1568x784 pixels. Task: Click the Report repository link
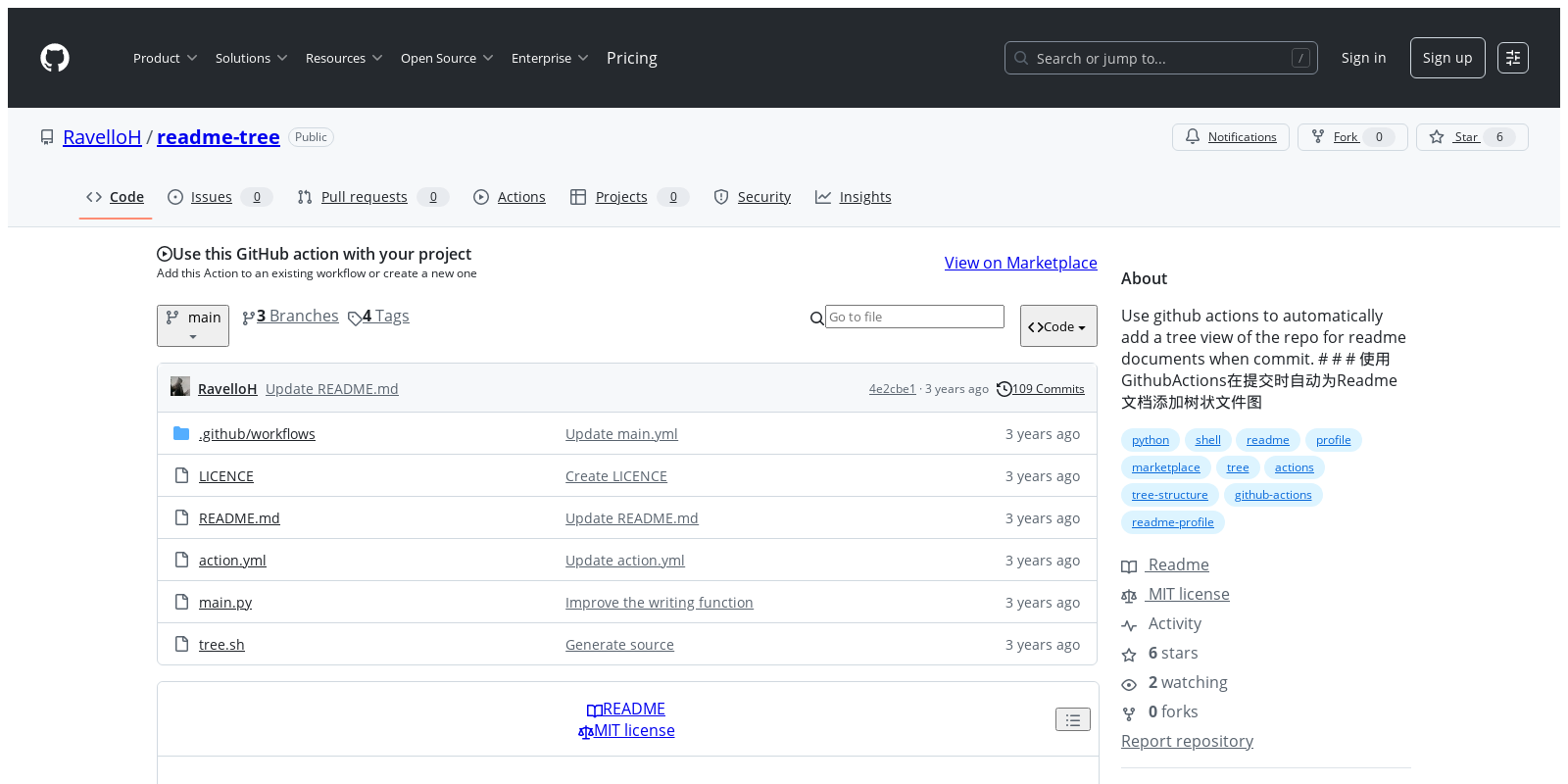[1187, 741]
